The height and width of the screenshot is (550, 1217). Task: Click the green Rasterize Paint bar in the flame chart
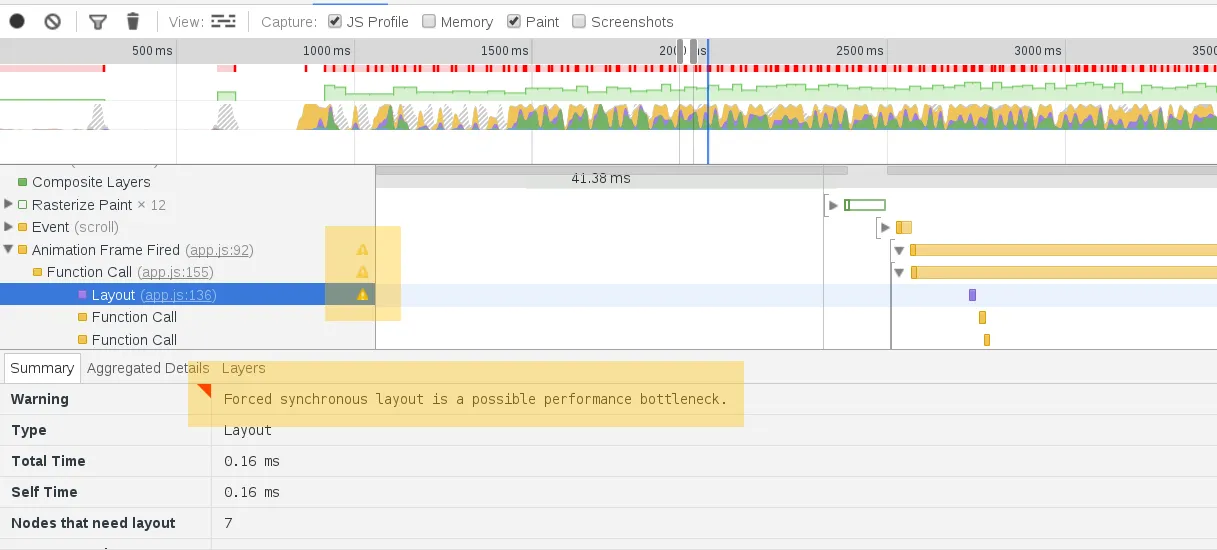tap(865, 205)
